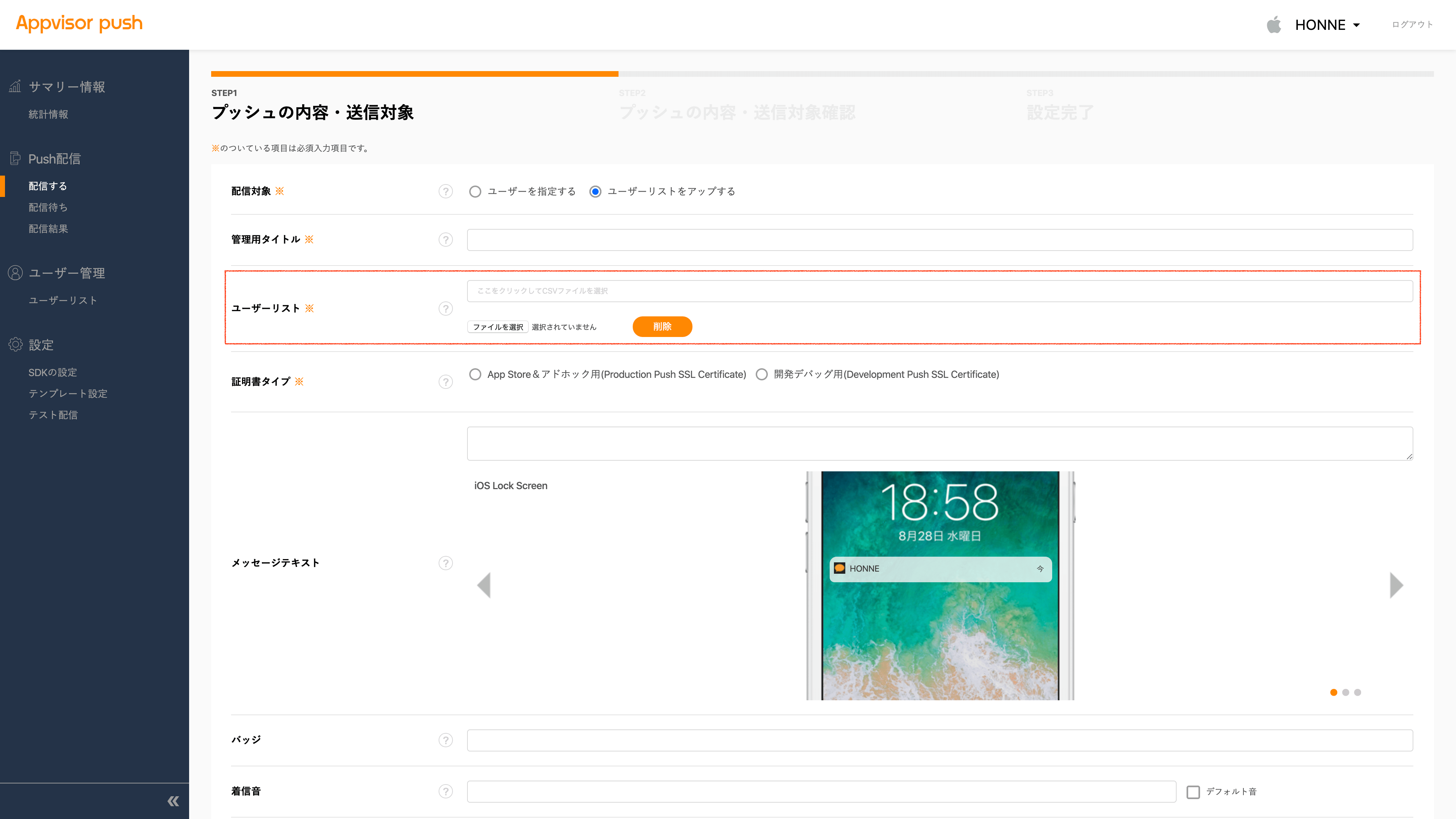
Task: Collapse sidebar with double chevron icon
Action: coord(173,801)
